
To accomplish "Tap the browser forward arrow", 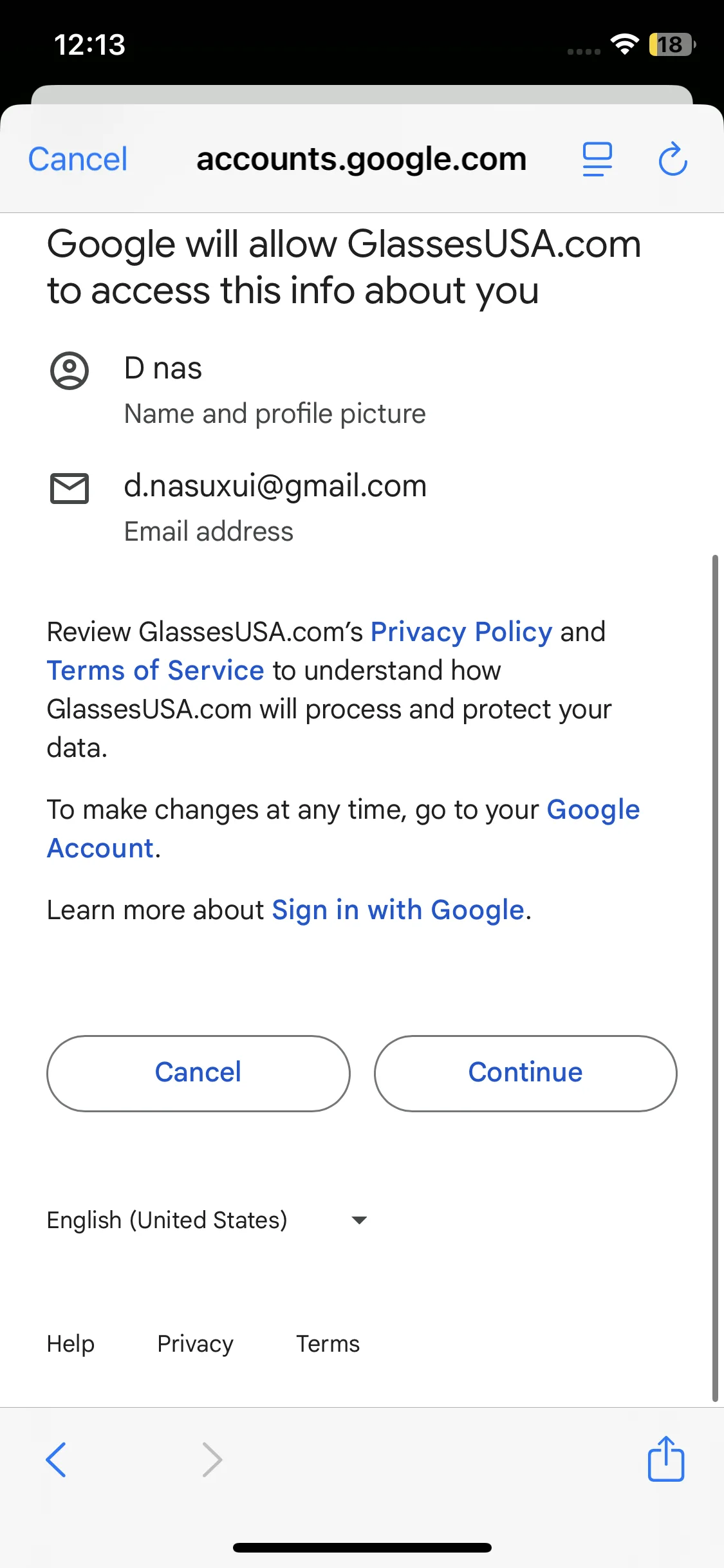I will (212, 1459).
